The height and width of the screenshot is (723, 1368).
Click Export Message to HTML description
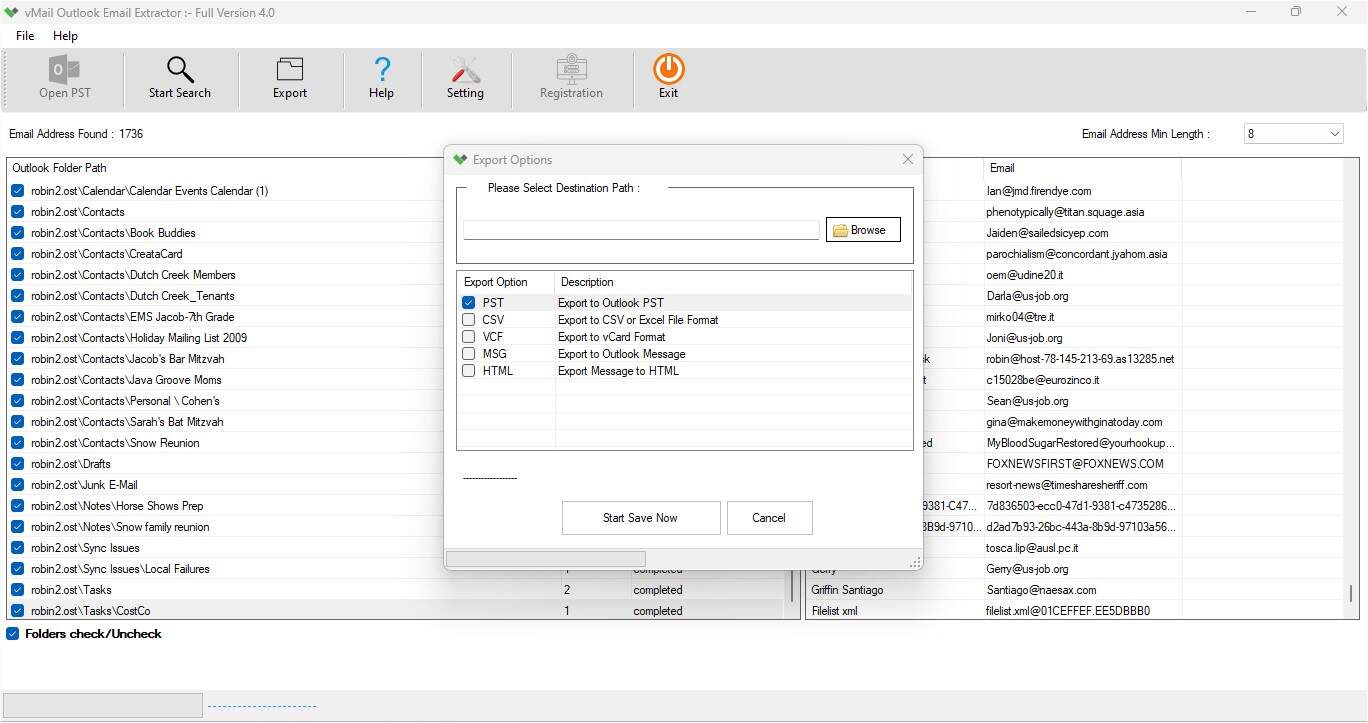point(618,371)
